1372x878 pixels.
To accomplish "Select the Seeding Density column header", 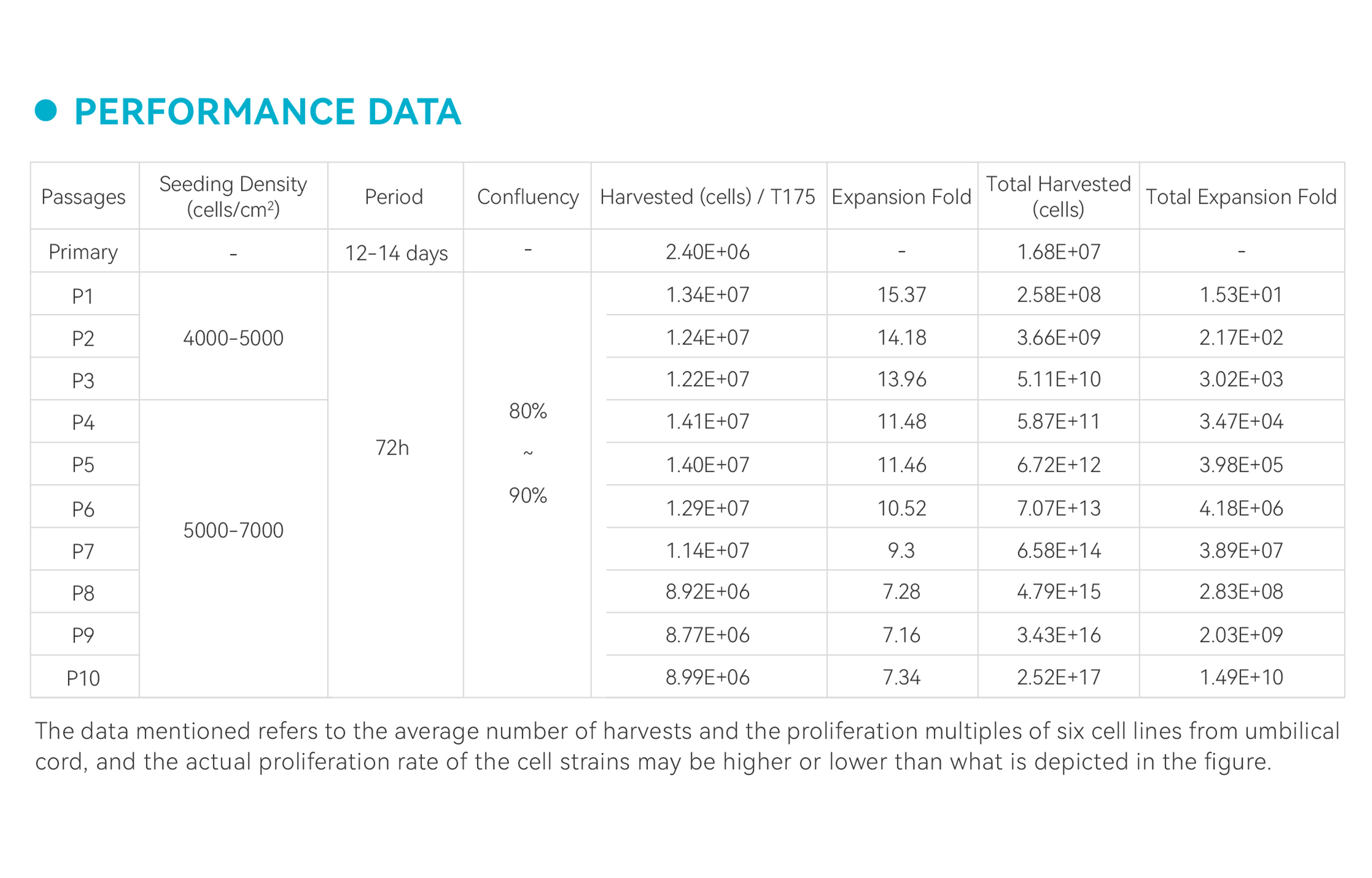I will (x=233, y=197).
